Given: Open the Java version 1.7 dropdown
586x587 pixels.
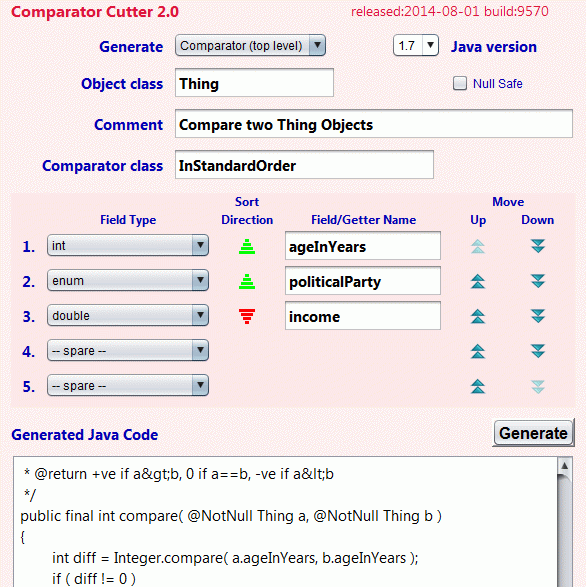Looking at the screenshot, I should [x=416, y=45].
